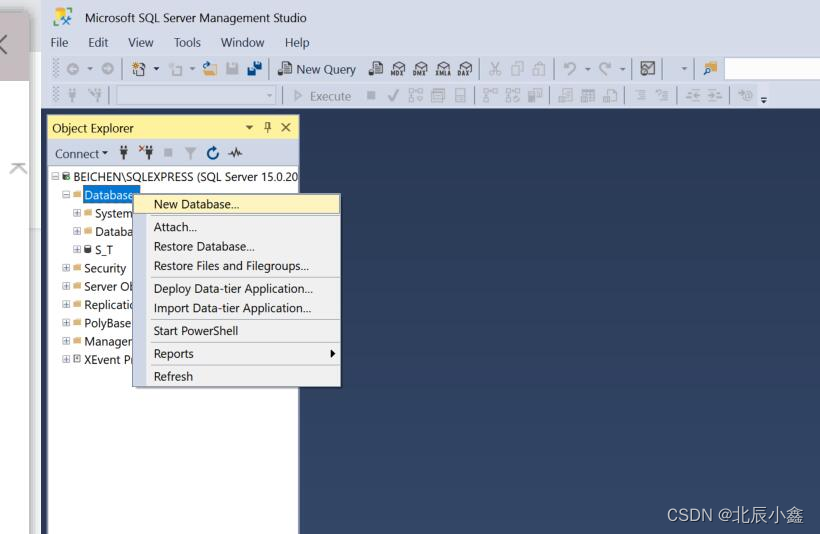
Task: Choose Restore Database... from context menu
Action: (237, 246)
